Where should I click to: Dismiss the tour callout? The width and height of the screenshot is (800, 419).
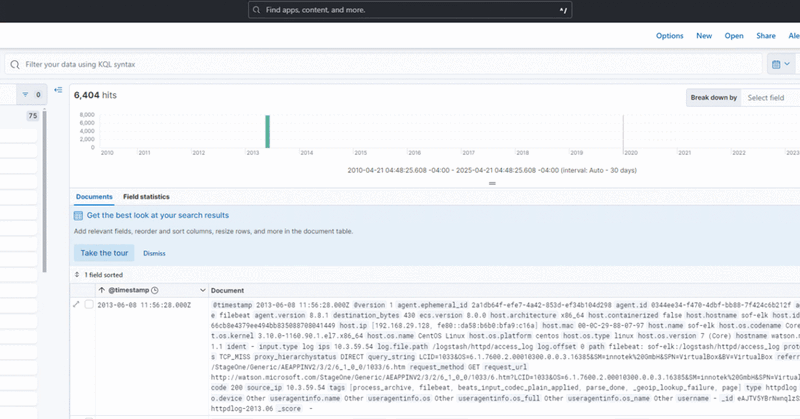(x=154, y=253)
